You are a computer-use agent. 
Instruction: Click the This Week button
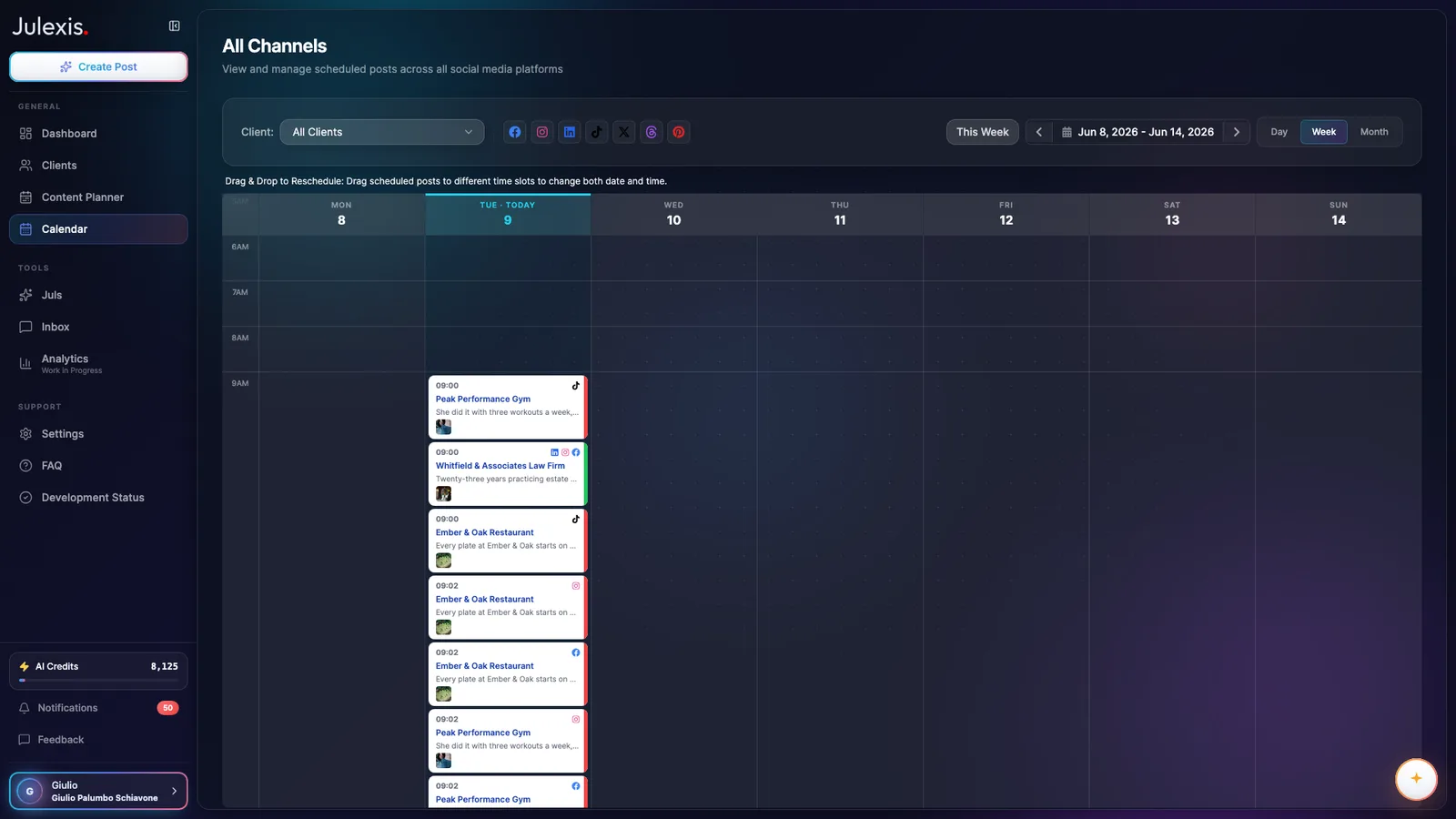pyautogui.click(x=983, y=132)
